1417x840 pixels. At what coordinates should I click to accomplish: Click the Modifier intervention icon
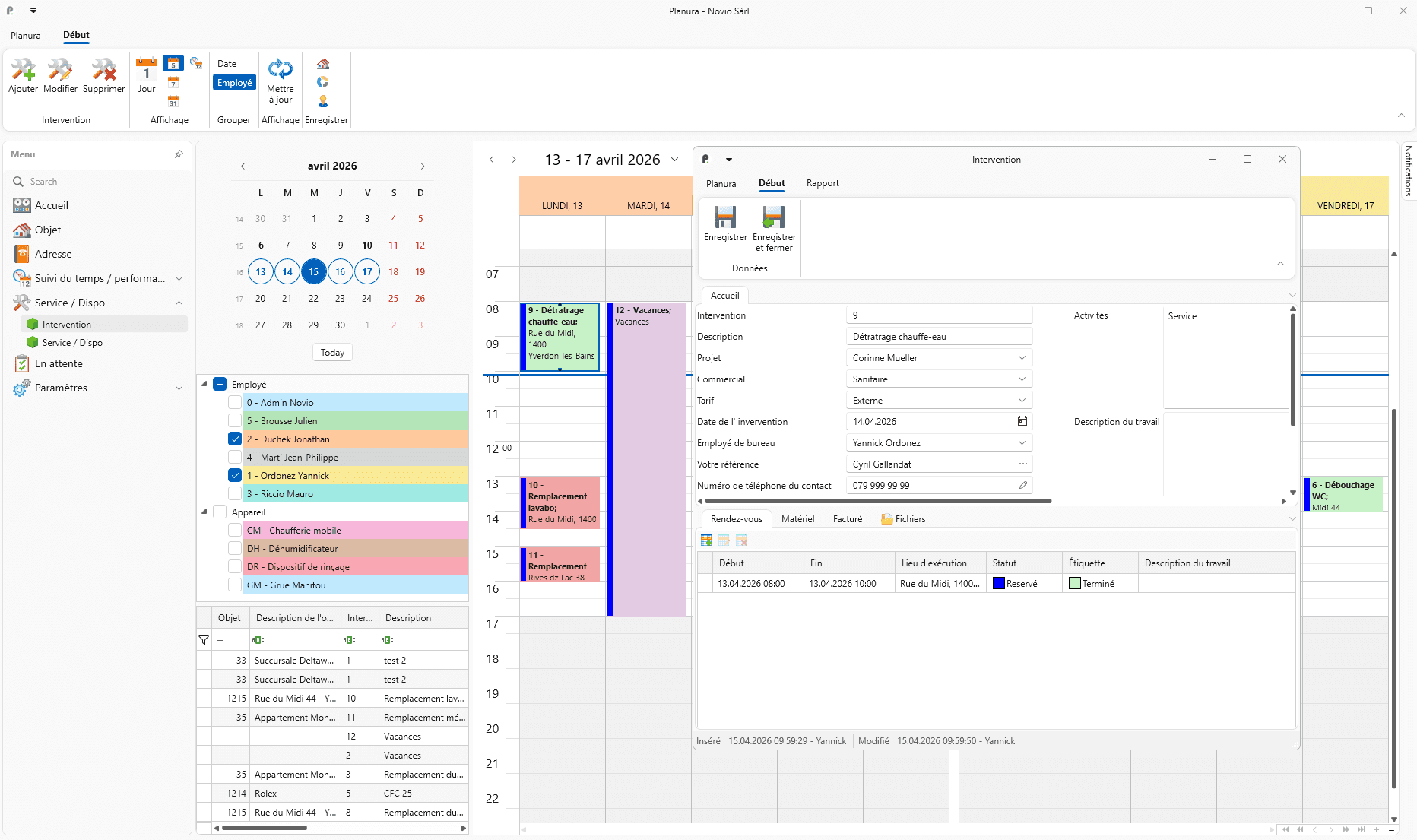click(60, 70)
